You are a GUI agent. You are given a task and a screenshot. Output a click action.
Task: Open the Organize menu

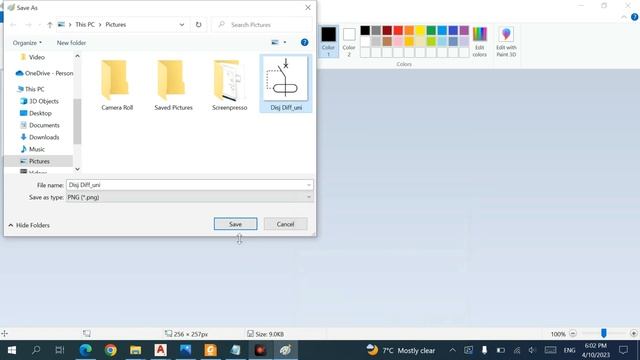(27, 43)
